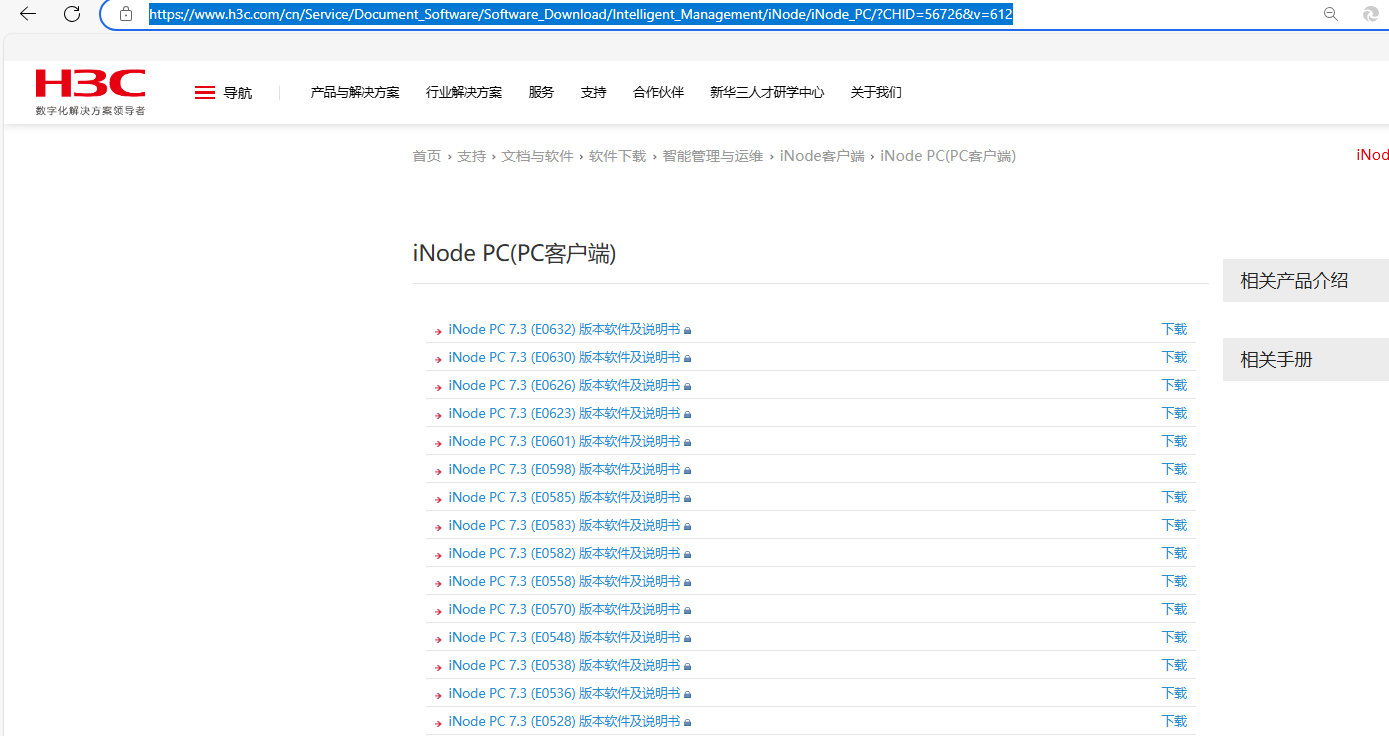The height and width of the screenshot is (736, 1389).
Task: Click 下载 in the E0538 row
Action: click(x=1174, y=665)
